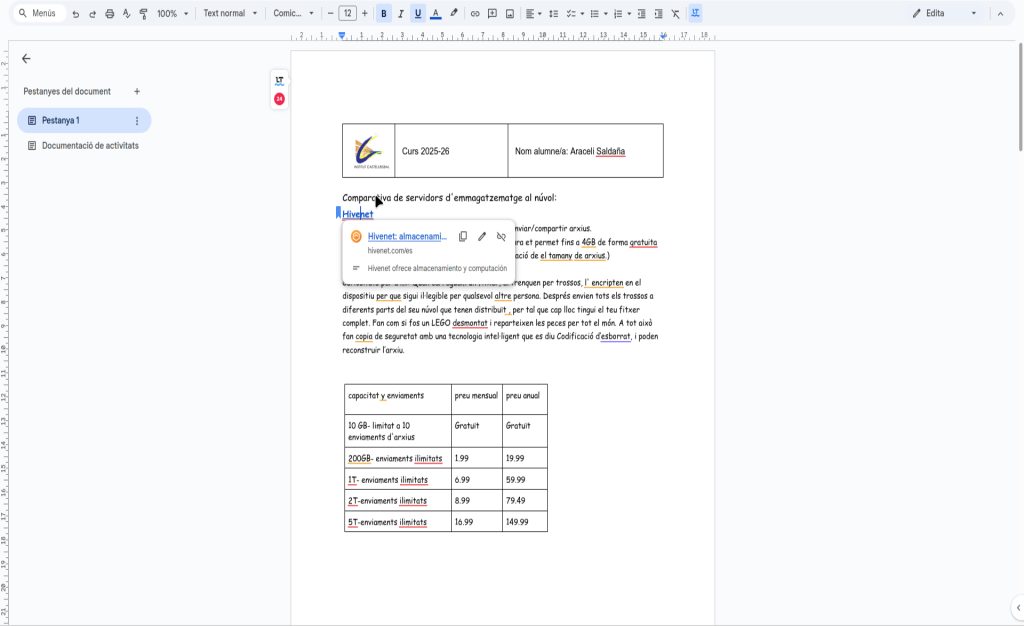Copy the Hivenet link with the copy icon

tap(463, 237)
